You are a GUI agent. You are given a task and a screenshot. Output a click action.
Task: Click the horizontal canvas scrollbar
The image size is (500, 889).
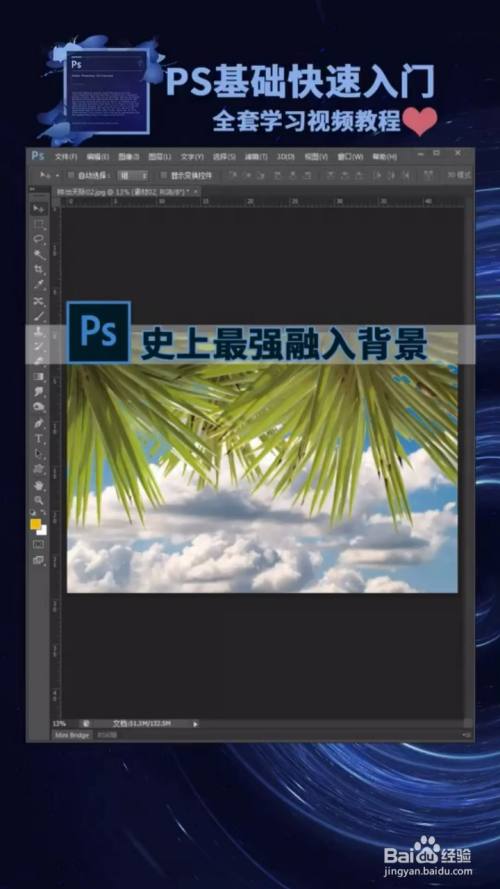click(332, 724)
